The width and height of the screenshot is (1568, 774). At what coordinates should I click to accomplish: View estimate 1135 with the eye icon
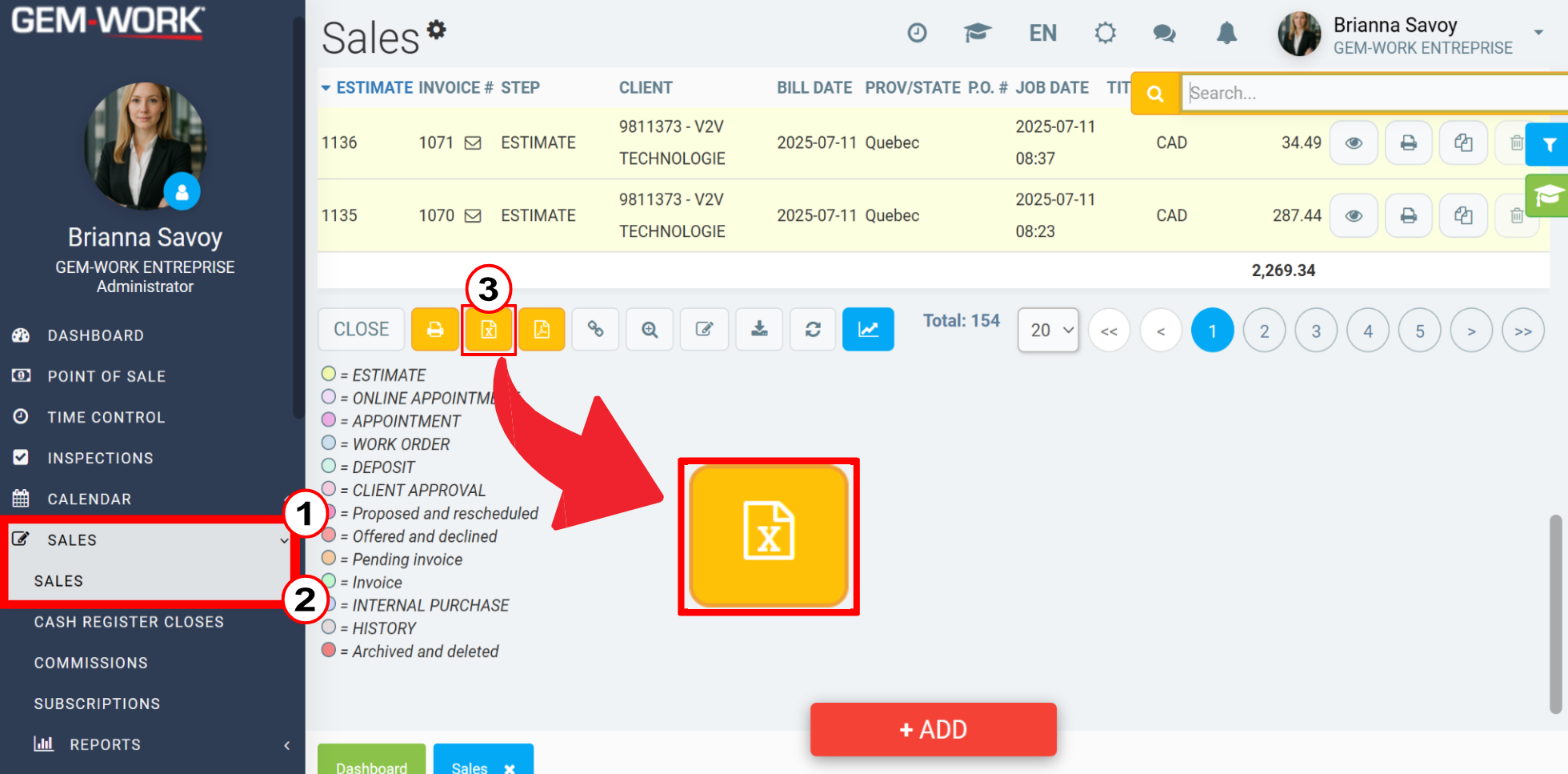(x=1354, y=216)
